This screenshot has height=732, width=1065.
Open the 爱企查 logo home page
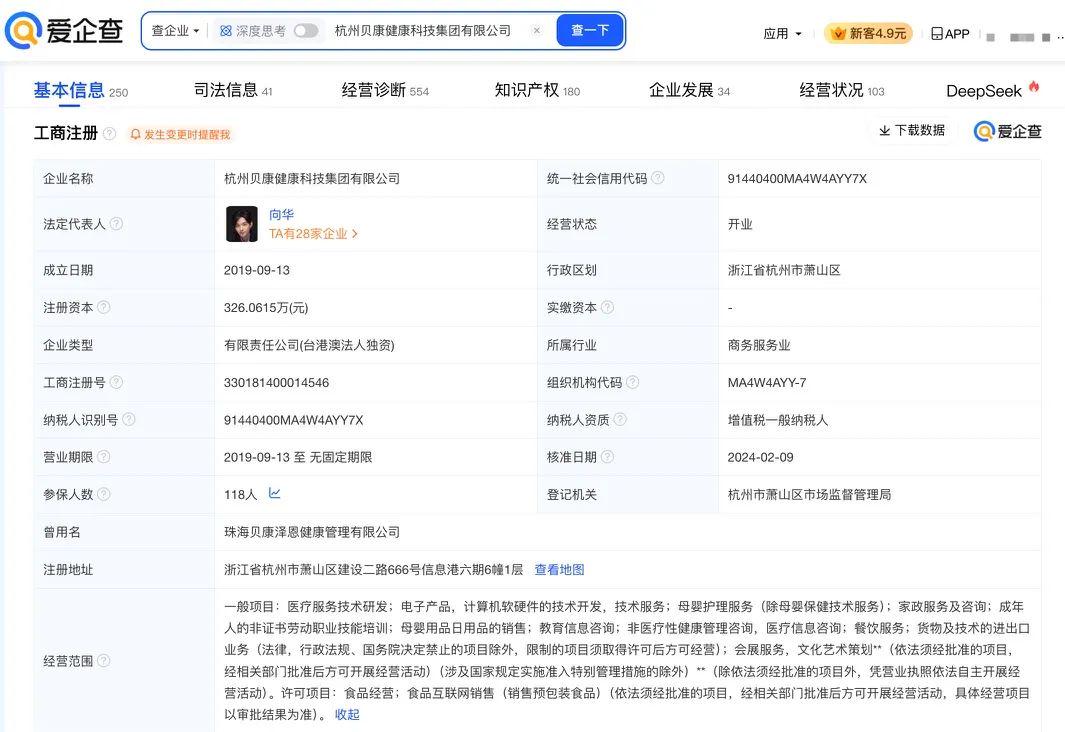click(64, 31)
